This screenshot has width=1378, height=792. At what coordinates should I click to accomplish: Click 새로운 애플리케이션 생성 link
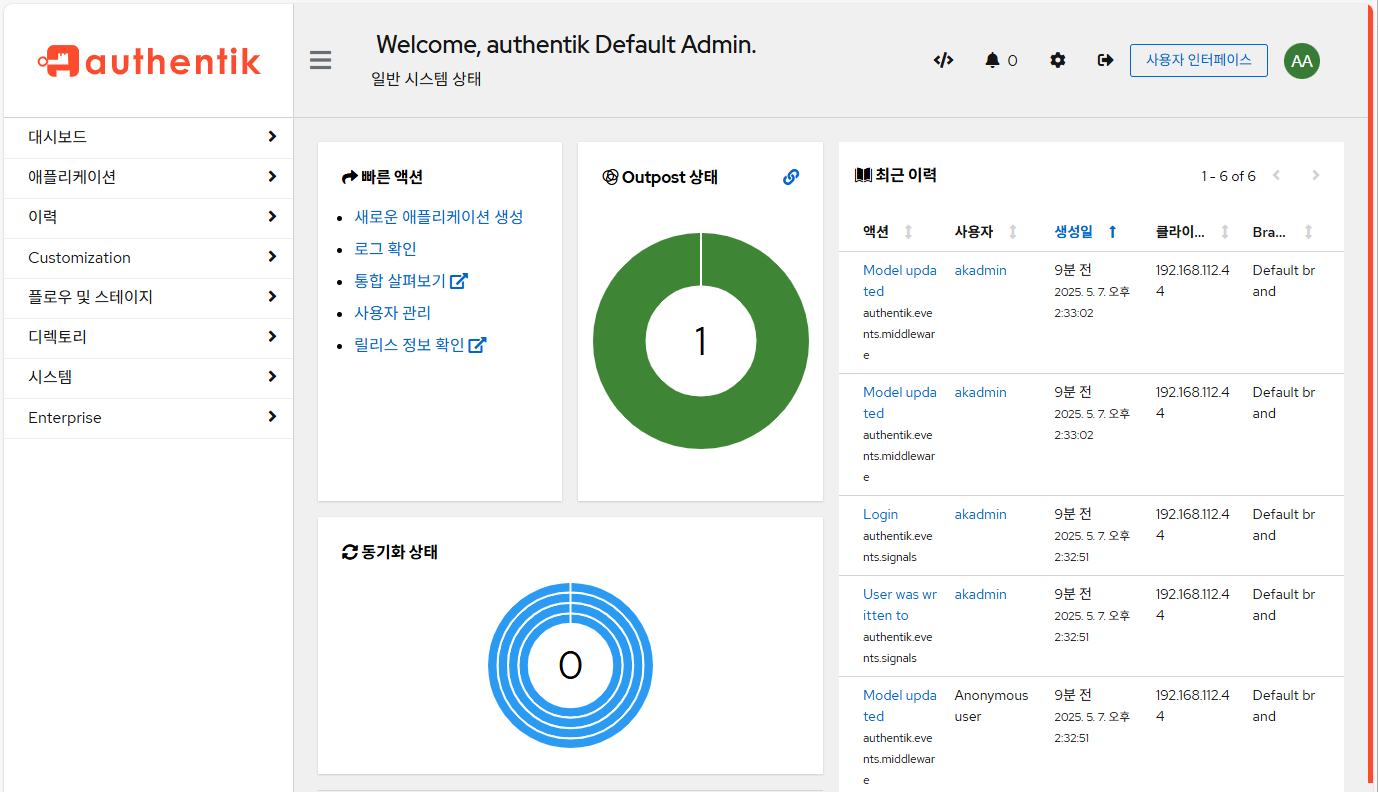439,217
